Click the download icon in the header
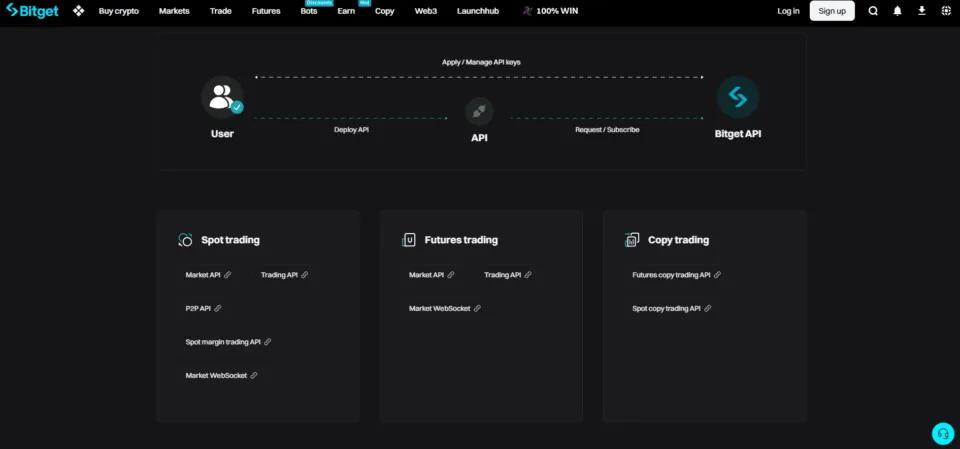Image resolution: width=960 pixels, height=449 pixels. pyautogui.click(x=921, y=11)
